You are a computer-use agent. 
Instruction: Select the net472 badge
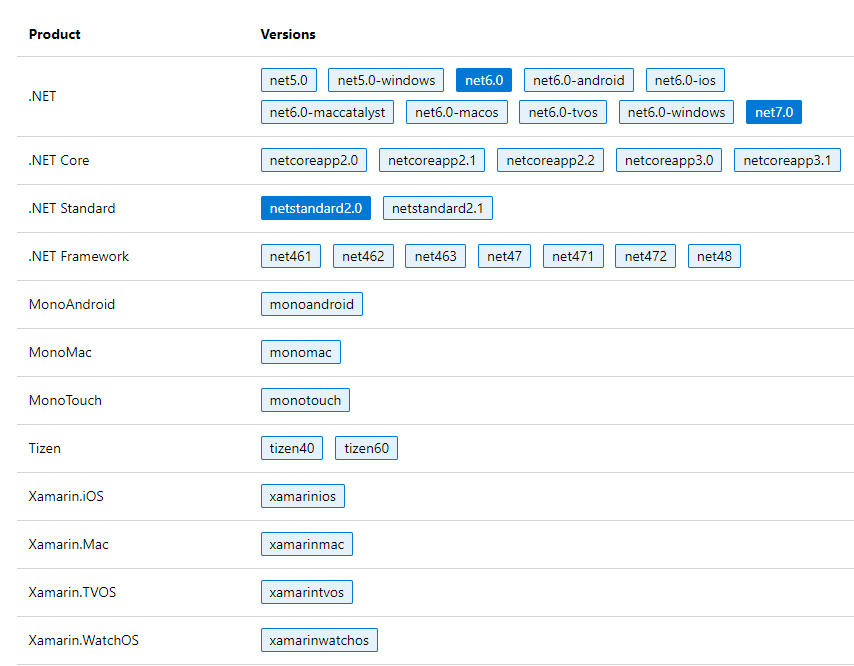[645, 256]
